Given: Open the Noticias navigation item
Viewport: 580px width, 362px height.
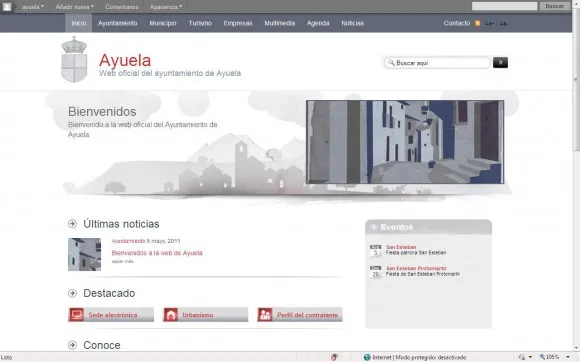Looking at the screenshot, I should 353,23.
